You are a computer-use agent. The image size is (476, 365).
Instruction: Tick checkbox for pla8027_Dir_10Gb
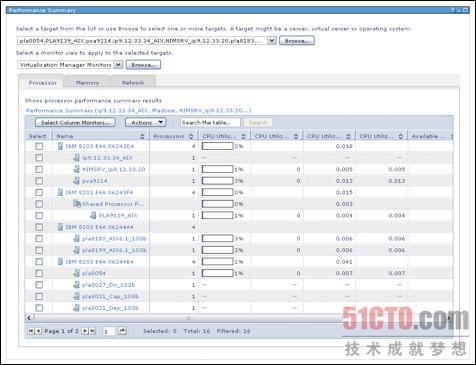[x=39, y=285]
